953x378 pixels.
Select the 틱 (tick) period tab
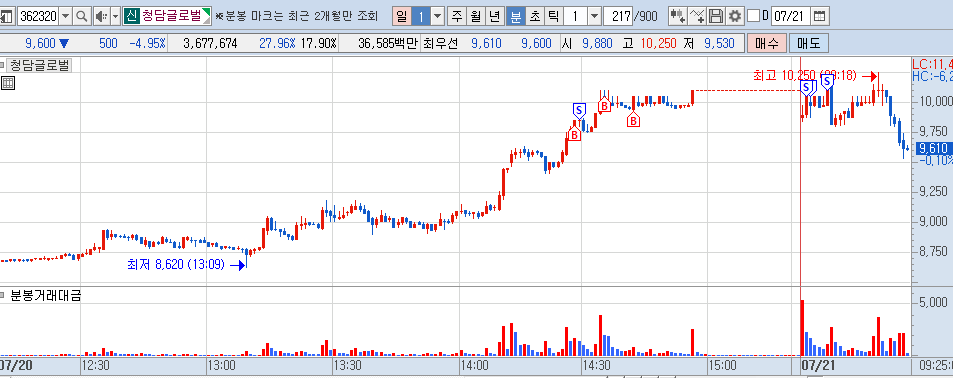click(x=553, y=16)
